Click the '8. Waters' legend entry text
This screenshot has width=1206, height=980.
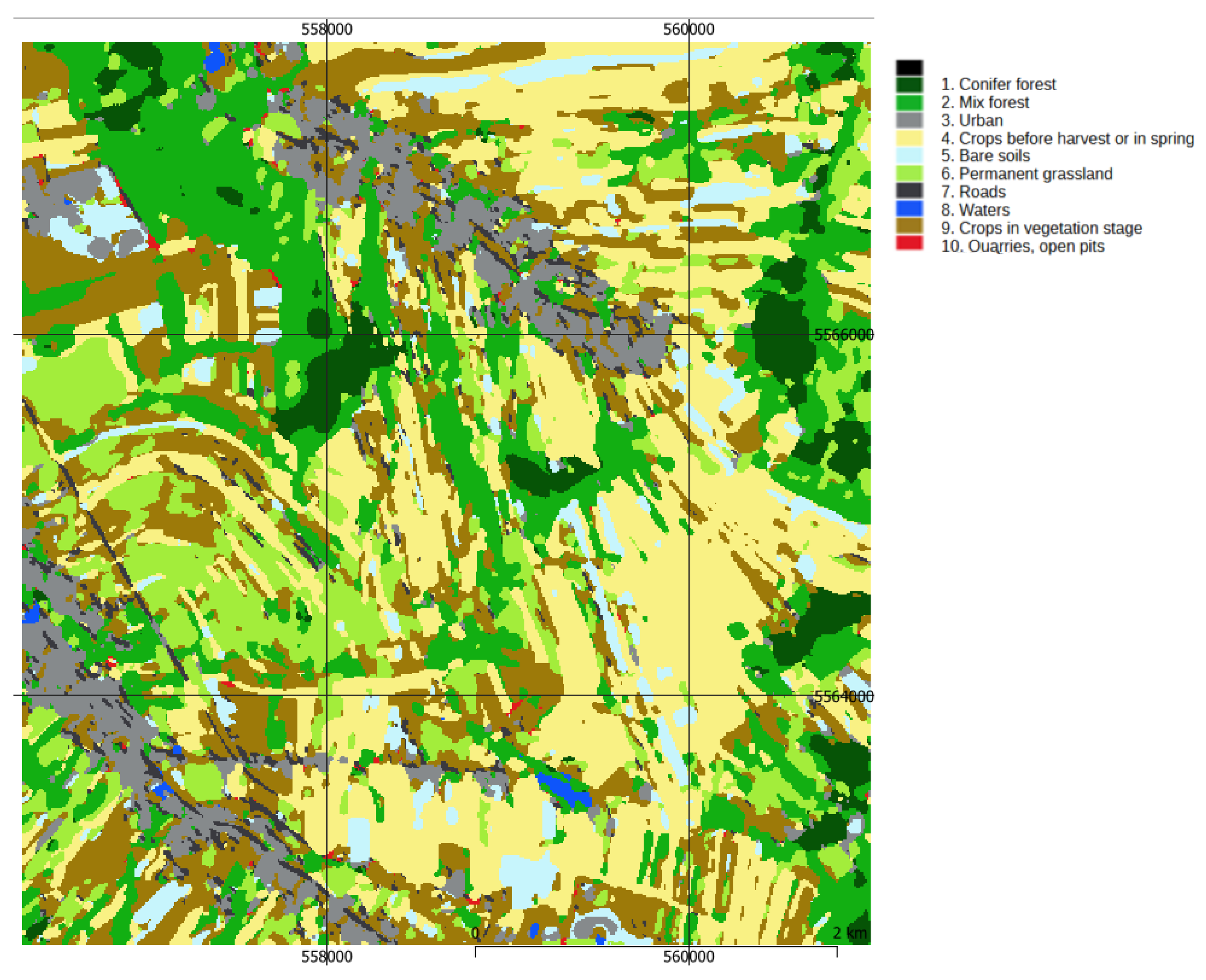[x=975, y=210]
